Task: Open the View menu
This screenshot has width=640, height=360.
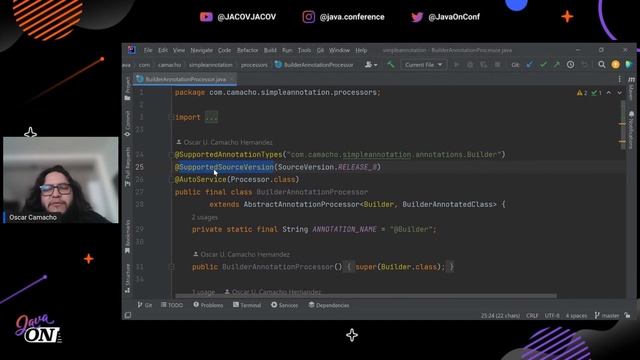Action: pyautogui.click(x=179, y=50)
